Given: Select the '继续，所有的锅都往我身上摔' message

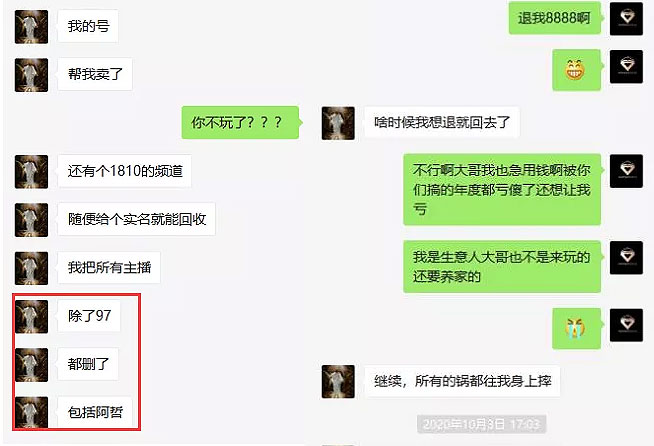Looking at the screenshot, I should pyautogui.click(x=462, y=381).
